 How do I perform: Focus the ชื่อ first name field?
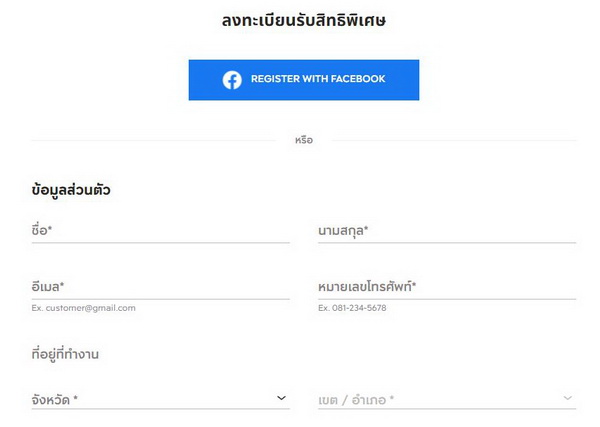160,231
